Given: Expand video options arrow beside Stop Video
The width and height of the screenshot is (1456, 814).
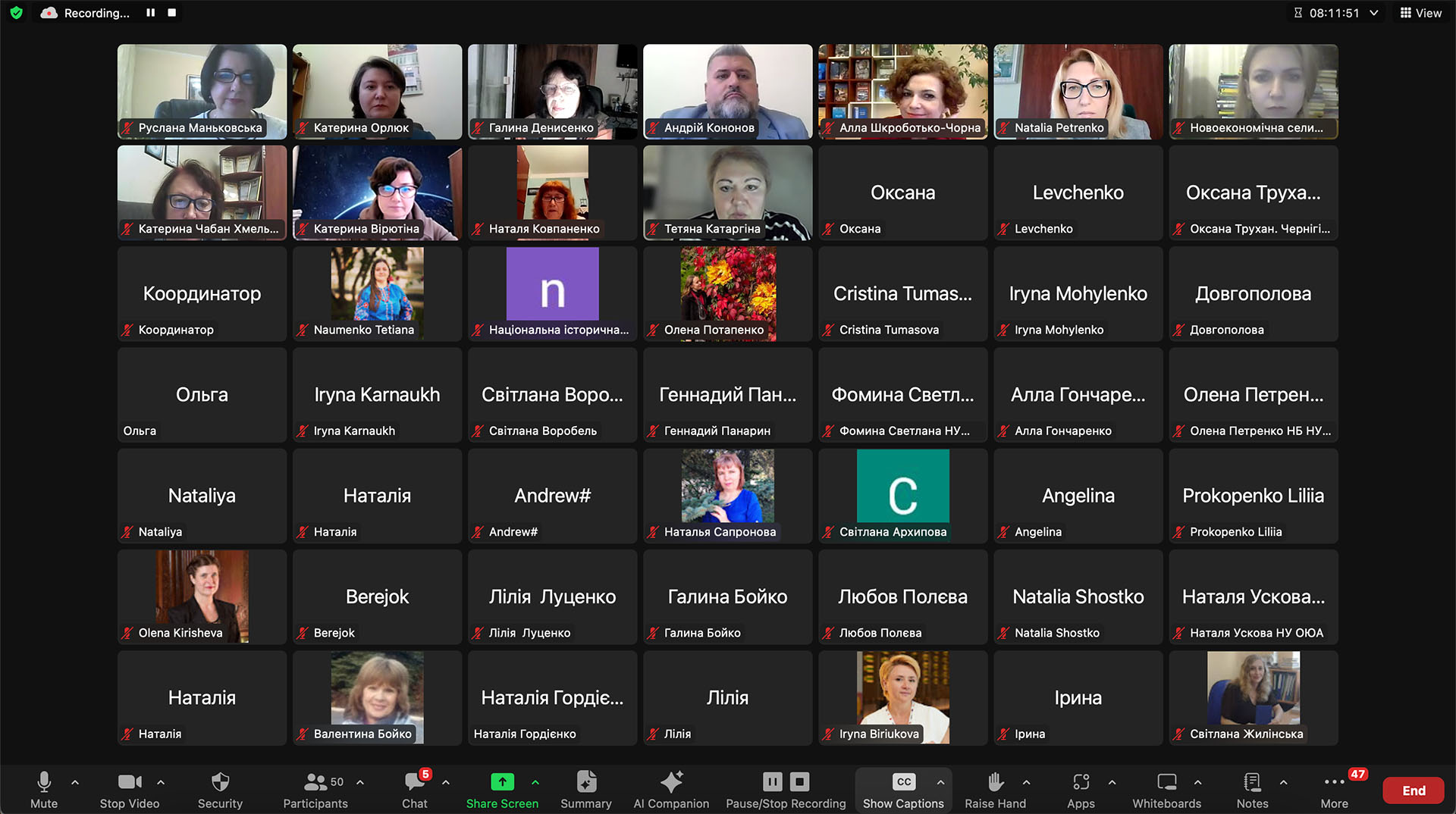Looking at the screenshot, I should (x=161, y=781).
